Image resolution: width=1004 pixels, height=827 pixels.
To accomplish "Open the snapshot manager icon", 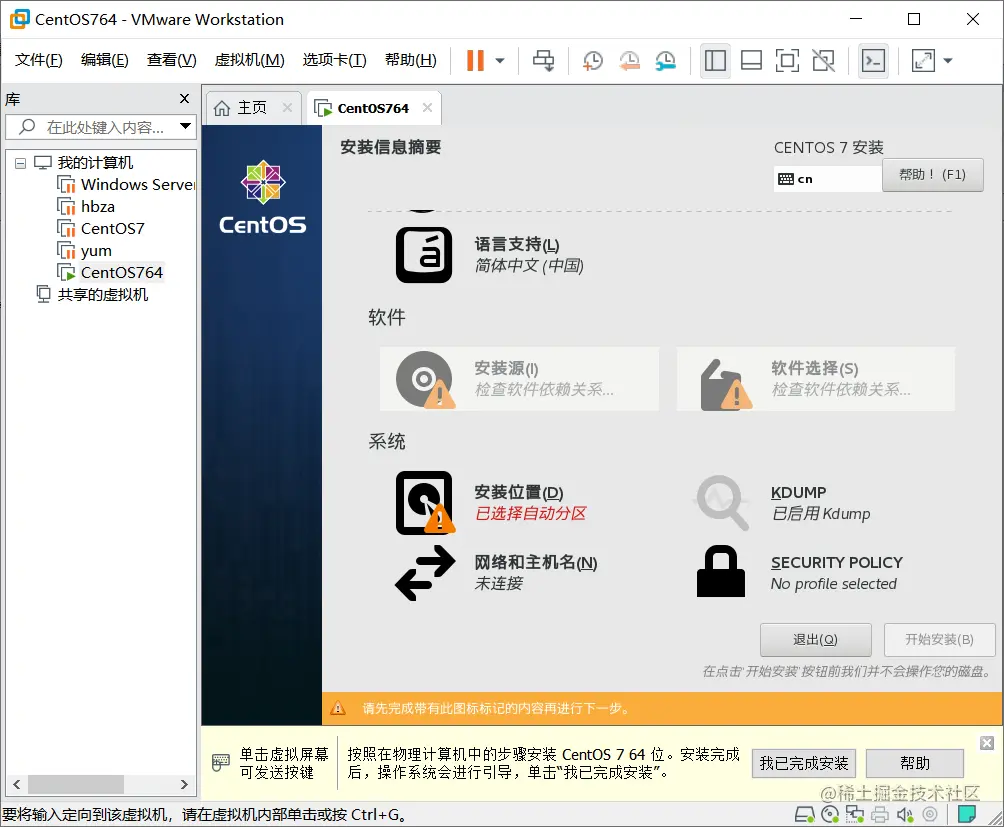I will (666, 61).
